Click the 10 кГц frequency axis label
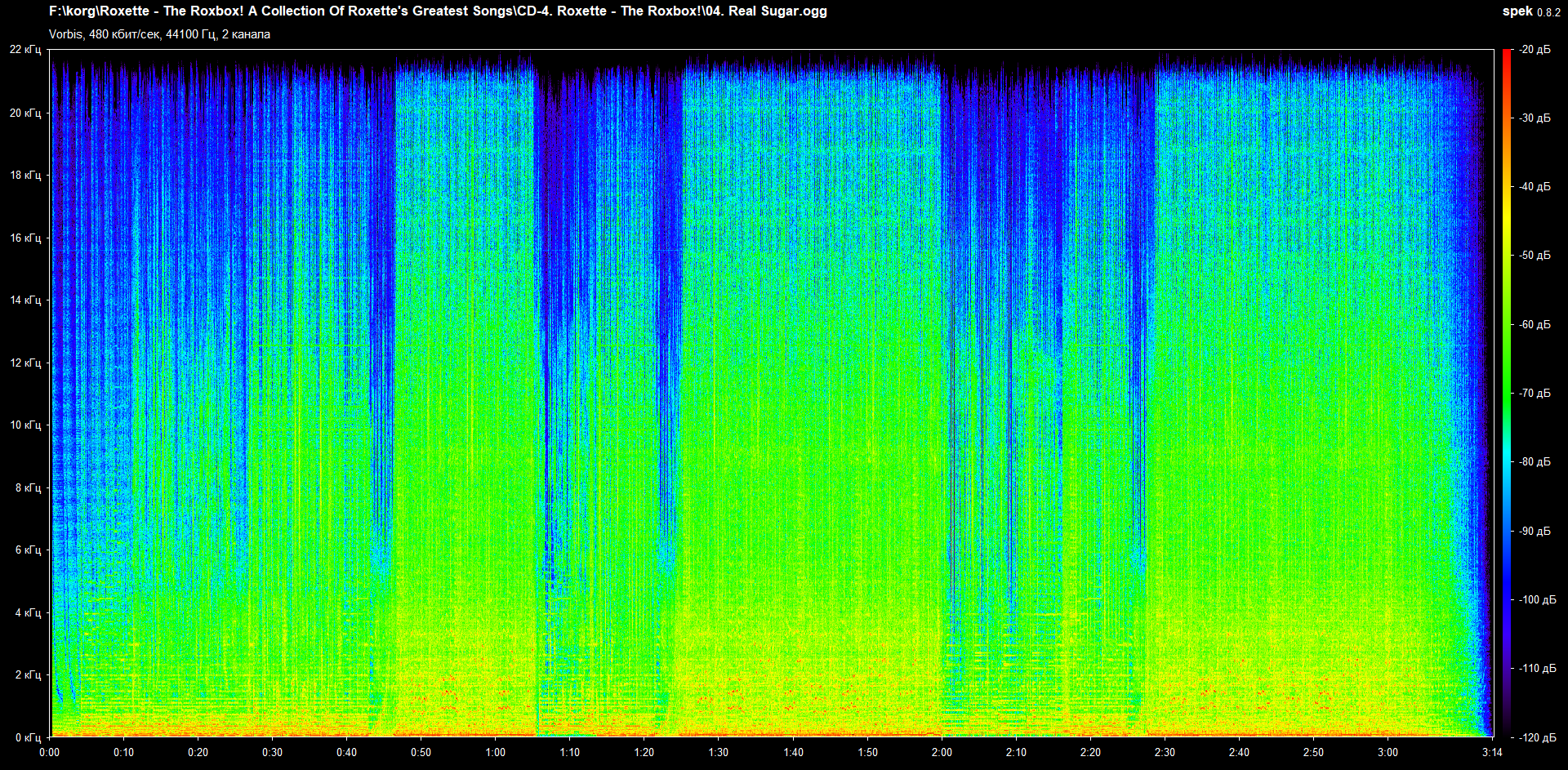 25,425
